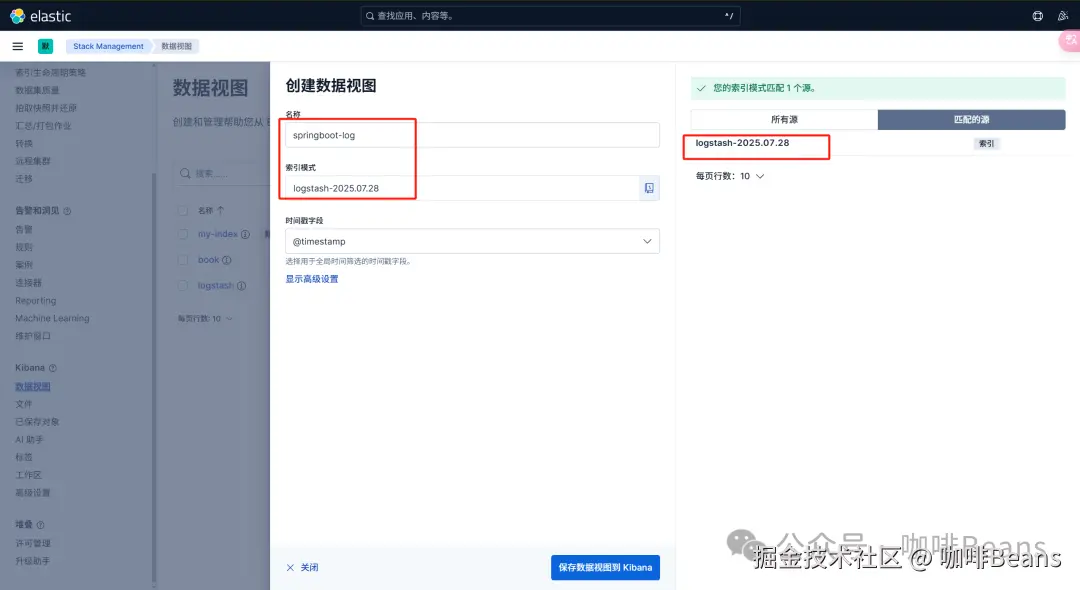Click the search icon in the global search bar
The width and height of the screenshot is (1080, 590).
point(370,16)
